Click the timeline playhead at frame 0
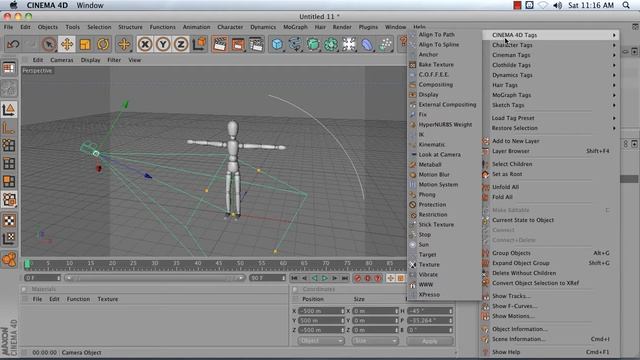The height and width of the screenshot is (360, 640). (x=27, y=264)
